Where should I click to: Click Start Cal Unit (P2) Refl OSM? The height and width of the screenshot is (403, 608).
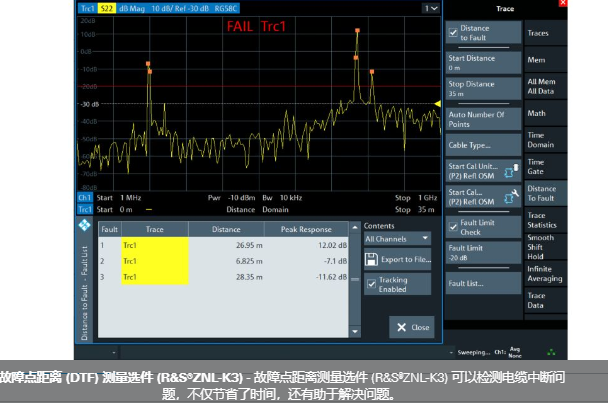483,171
